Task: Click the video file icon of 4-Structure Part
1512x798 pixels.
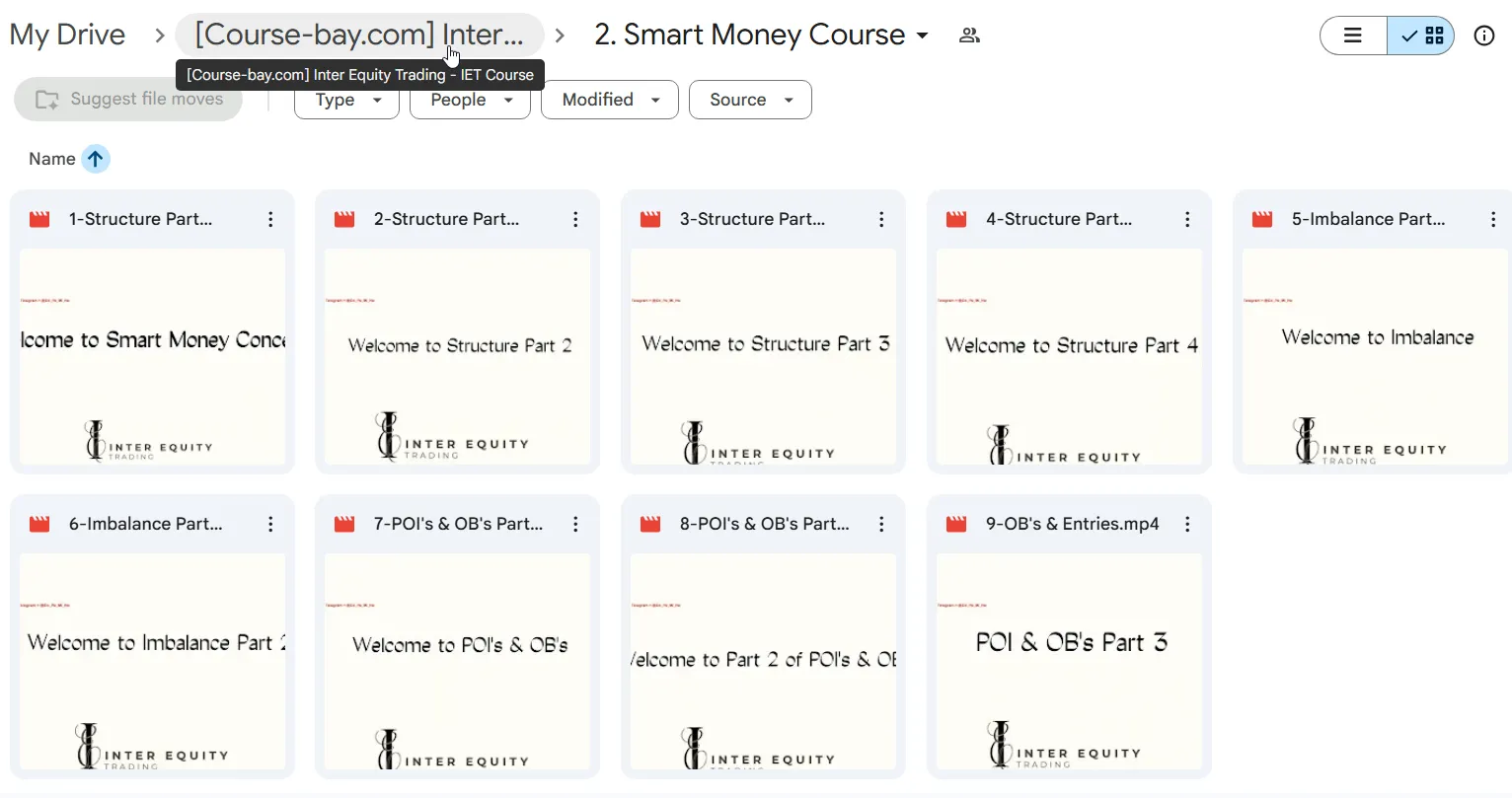Action: point(956,220)
